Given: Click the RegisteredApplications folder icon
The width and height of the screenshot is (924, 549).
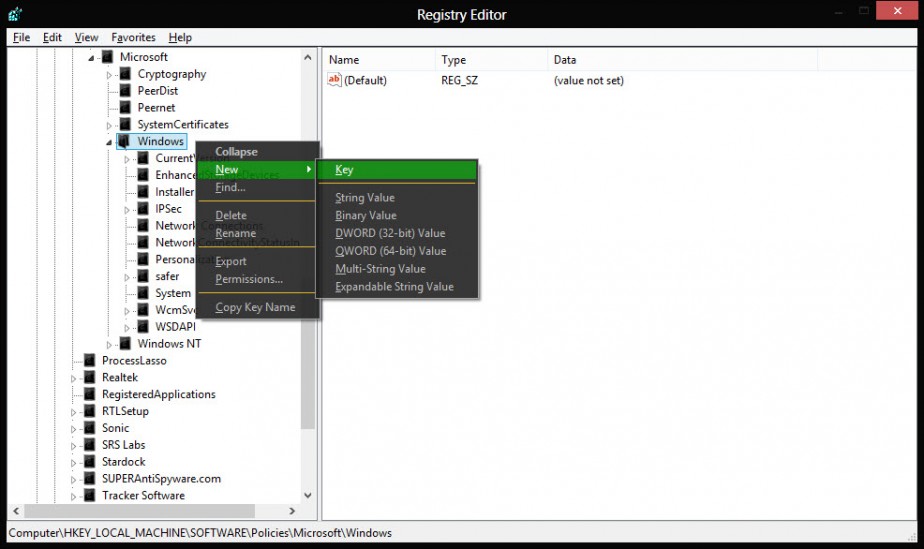Looking at the screenshot, I should tap(90, 394).
